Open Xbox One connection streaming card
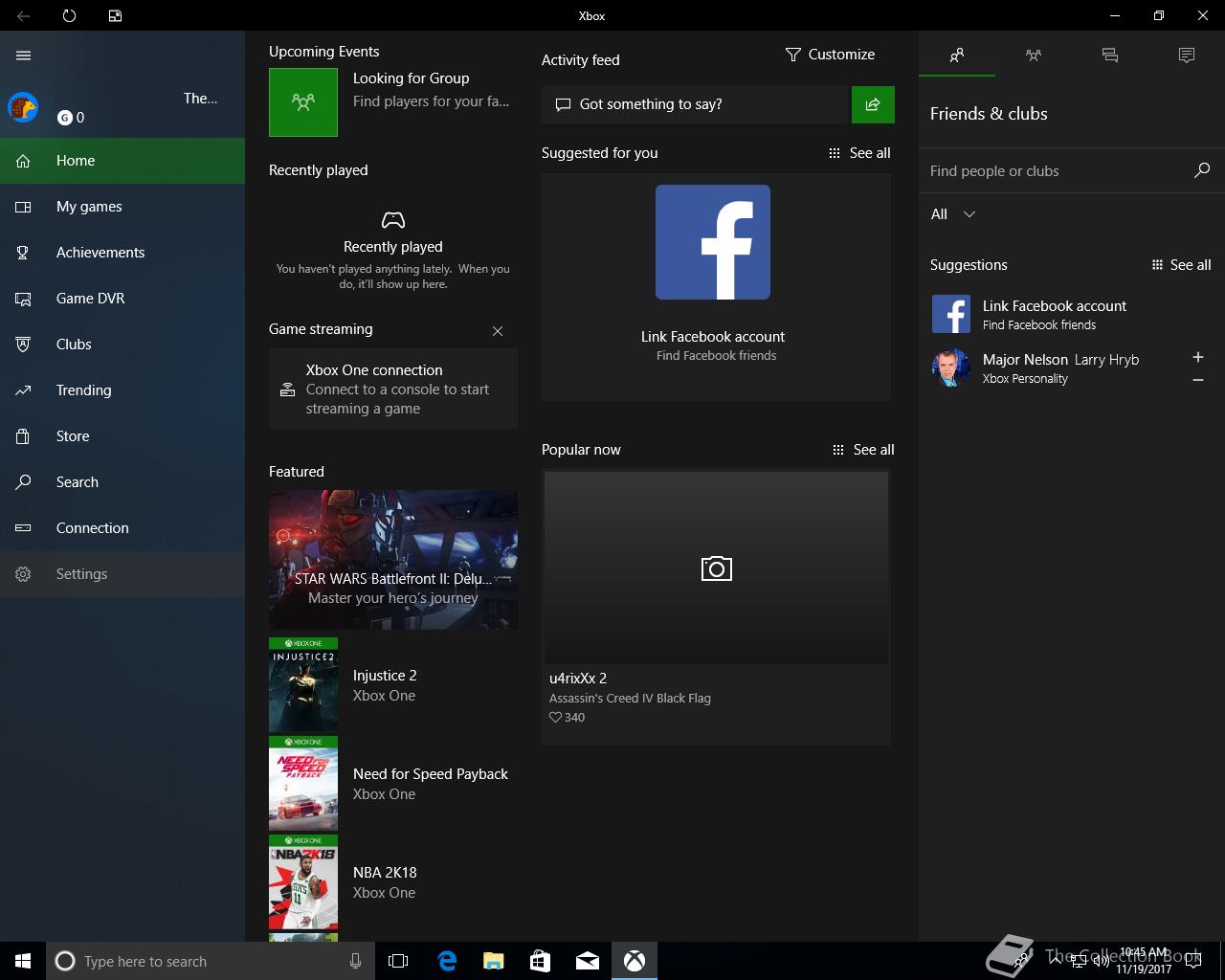 [x=393, y=389]
